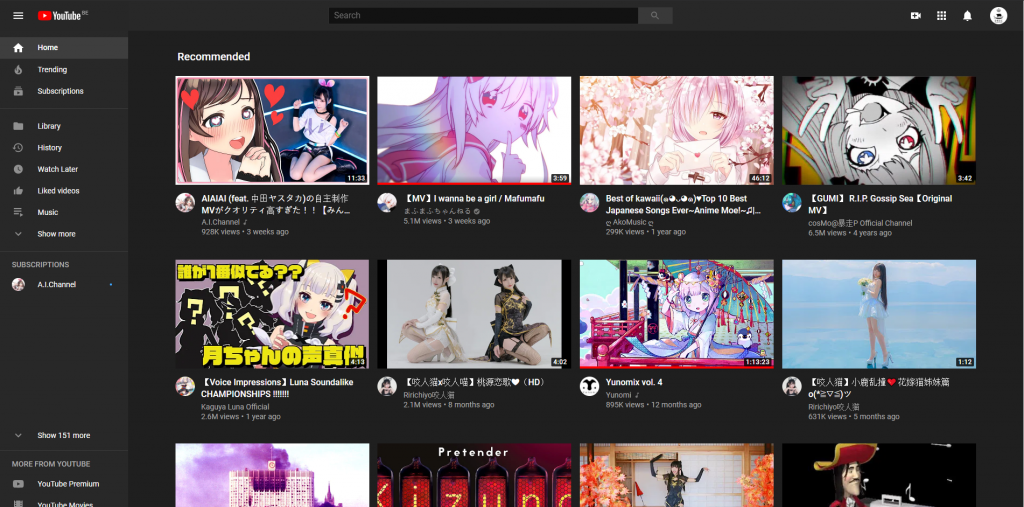The height and width of the screenshot is (507, 1024).
Task: Open GUMI R.I.P. Gossip Sea title link
Action: coord(880,204)
